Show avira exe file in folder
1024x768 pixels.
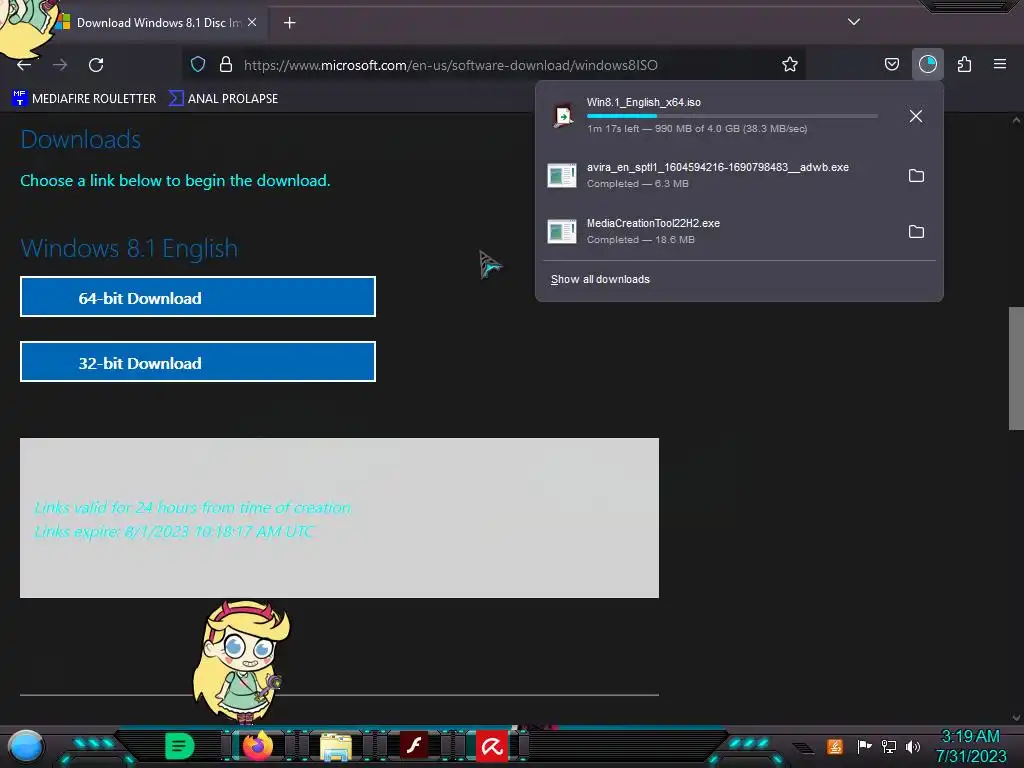pyautogui.click(x=916, y=176)
